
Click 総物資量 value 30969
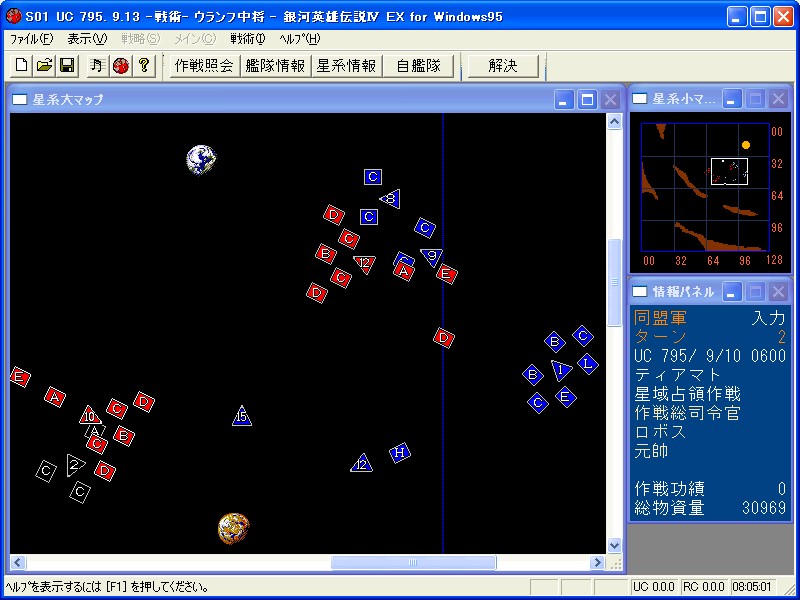pos(764,508)
